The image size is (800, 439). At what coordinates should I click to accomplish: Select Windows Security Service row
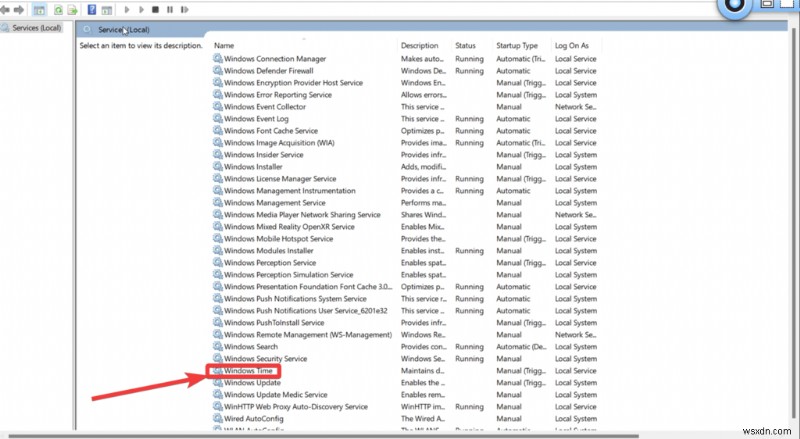[x=265, y=359]
